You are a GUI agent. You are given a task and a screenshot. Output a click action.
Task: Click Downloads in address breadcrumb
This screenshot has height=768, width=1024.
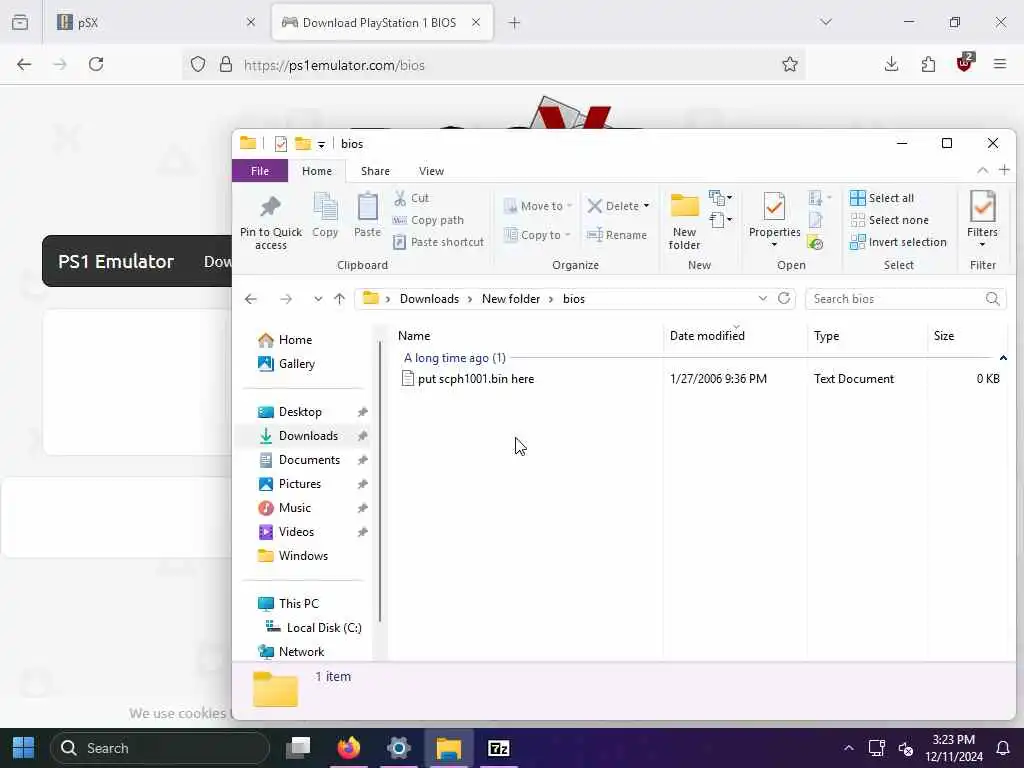tap(429, 299)
